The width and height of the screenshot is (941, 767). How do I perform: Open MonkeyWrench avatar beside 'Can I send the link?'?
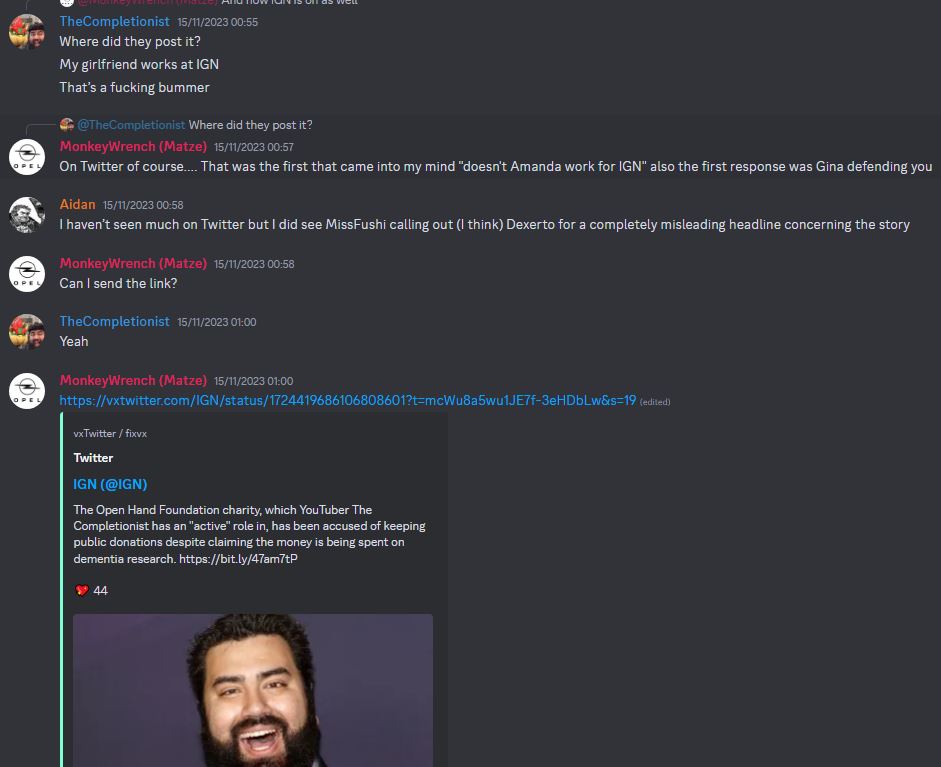click(x=27, y=274)
